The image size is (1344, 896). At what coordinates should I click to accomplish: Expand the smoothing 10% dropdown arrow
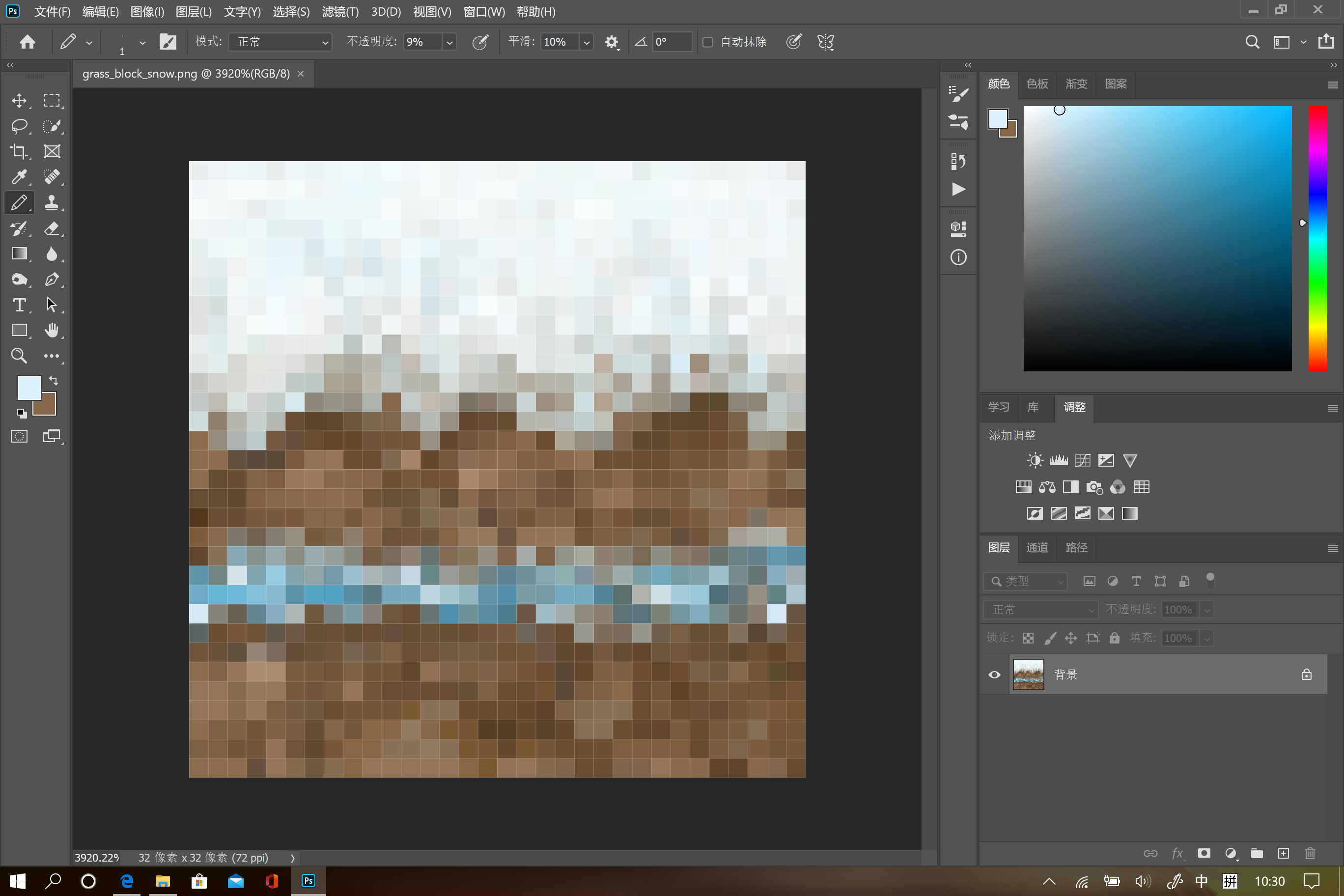click(587, 42)
